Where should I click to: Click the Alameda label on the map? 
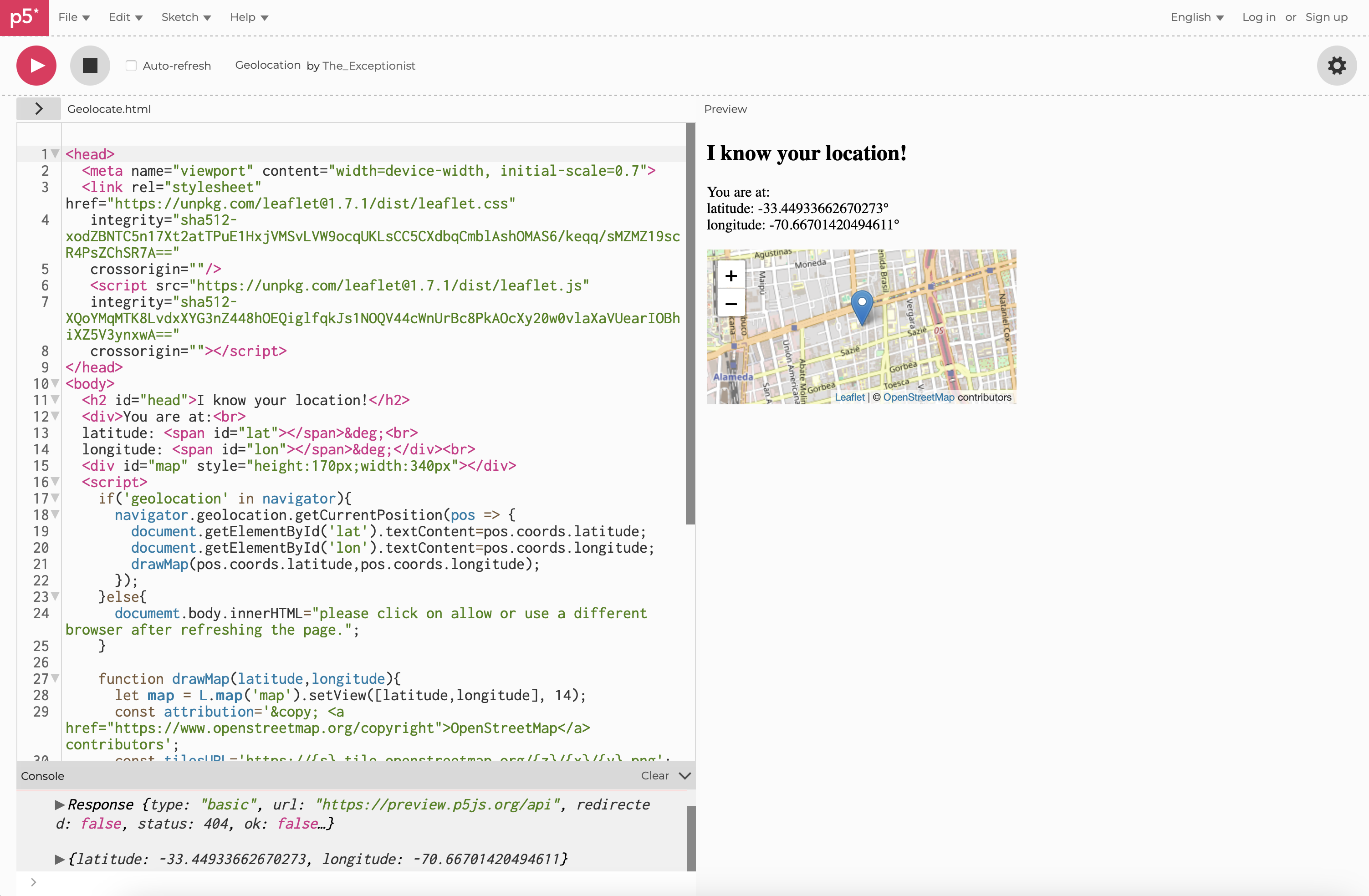pos(733,377)
